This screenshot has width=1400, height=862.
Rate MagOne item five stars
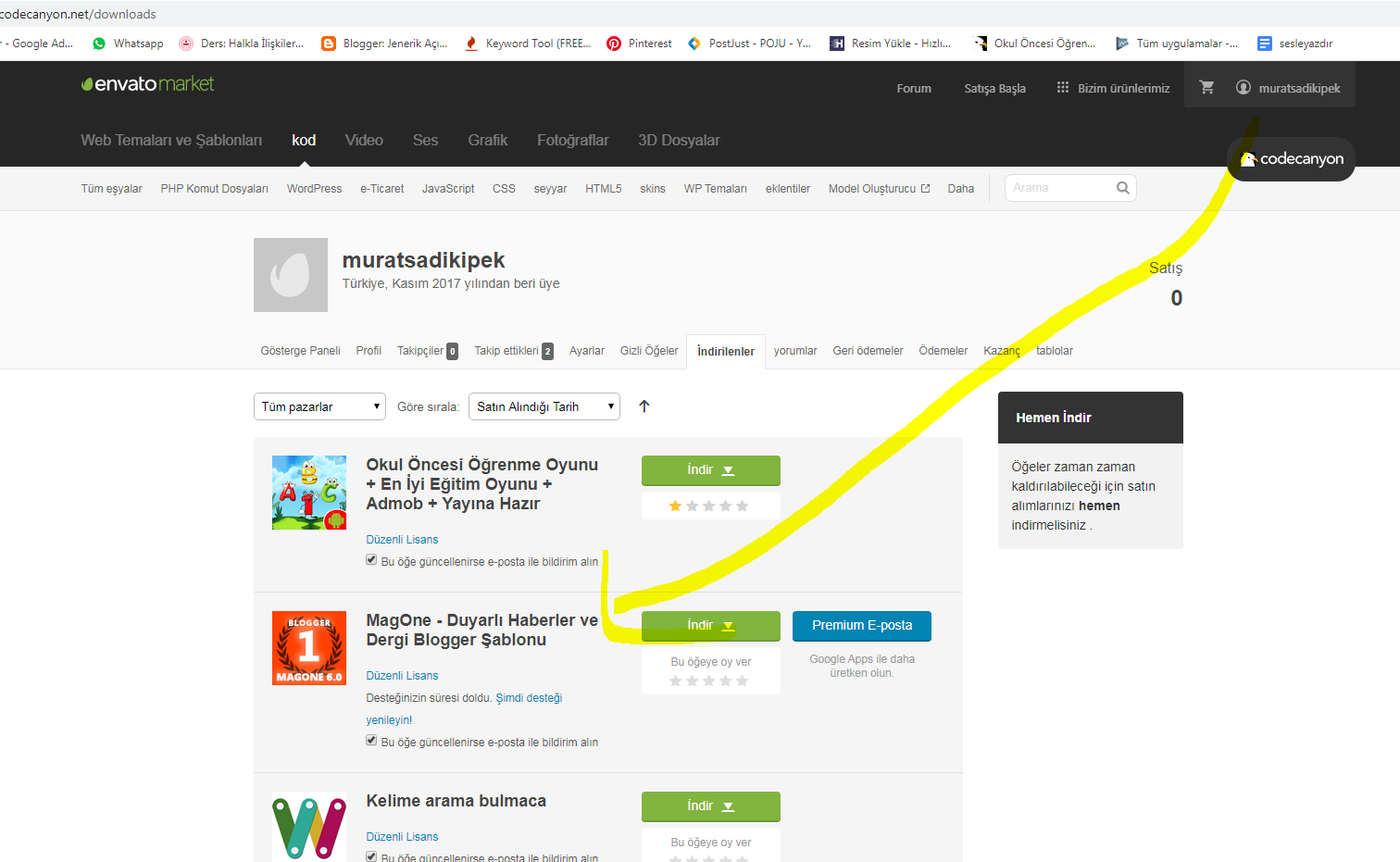(742, 681)
